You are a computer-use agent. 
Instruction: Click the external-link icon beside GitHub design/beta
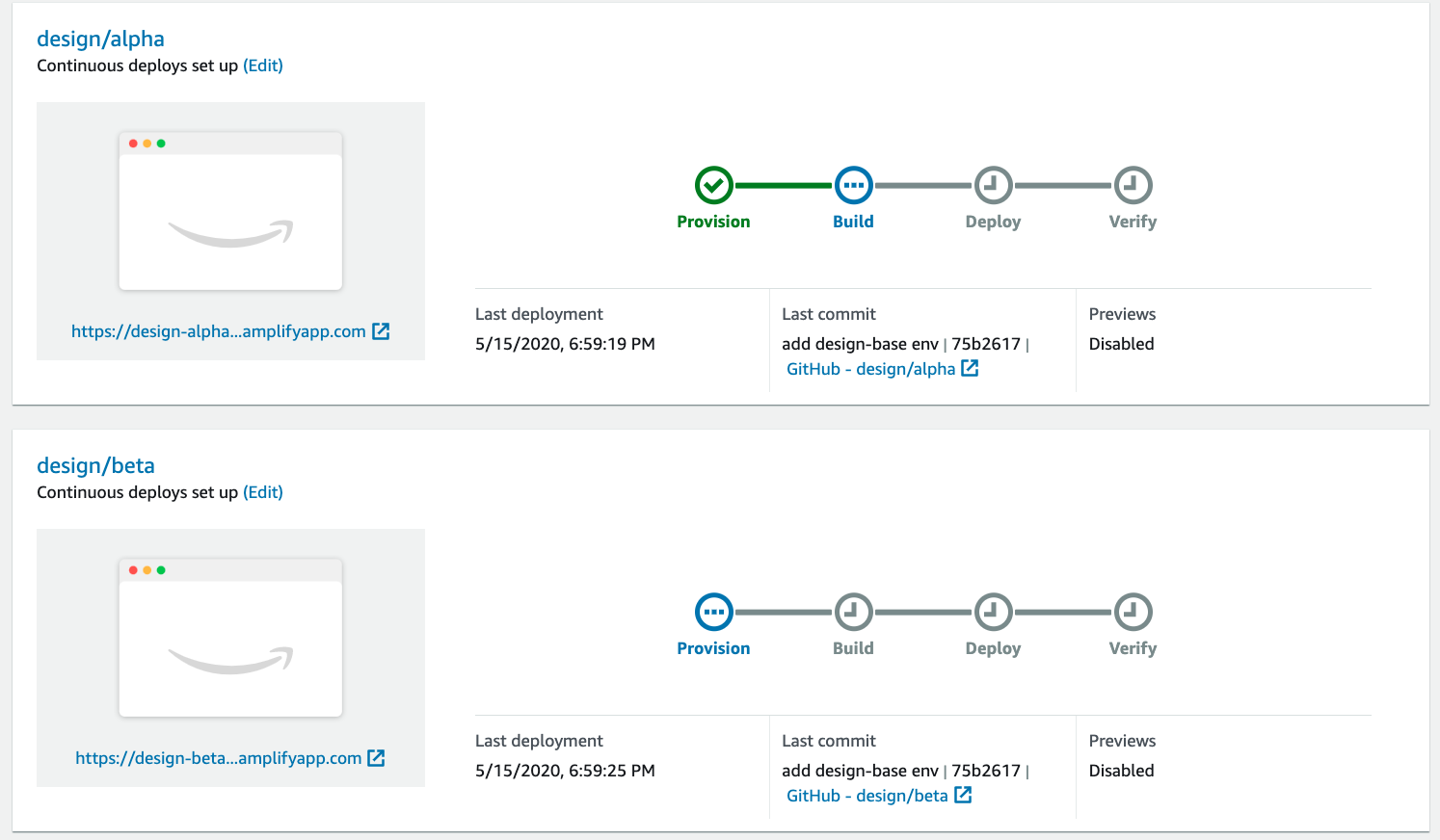pos(963,795)
